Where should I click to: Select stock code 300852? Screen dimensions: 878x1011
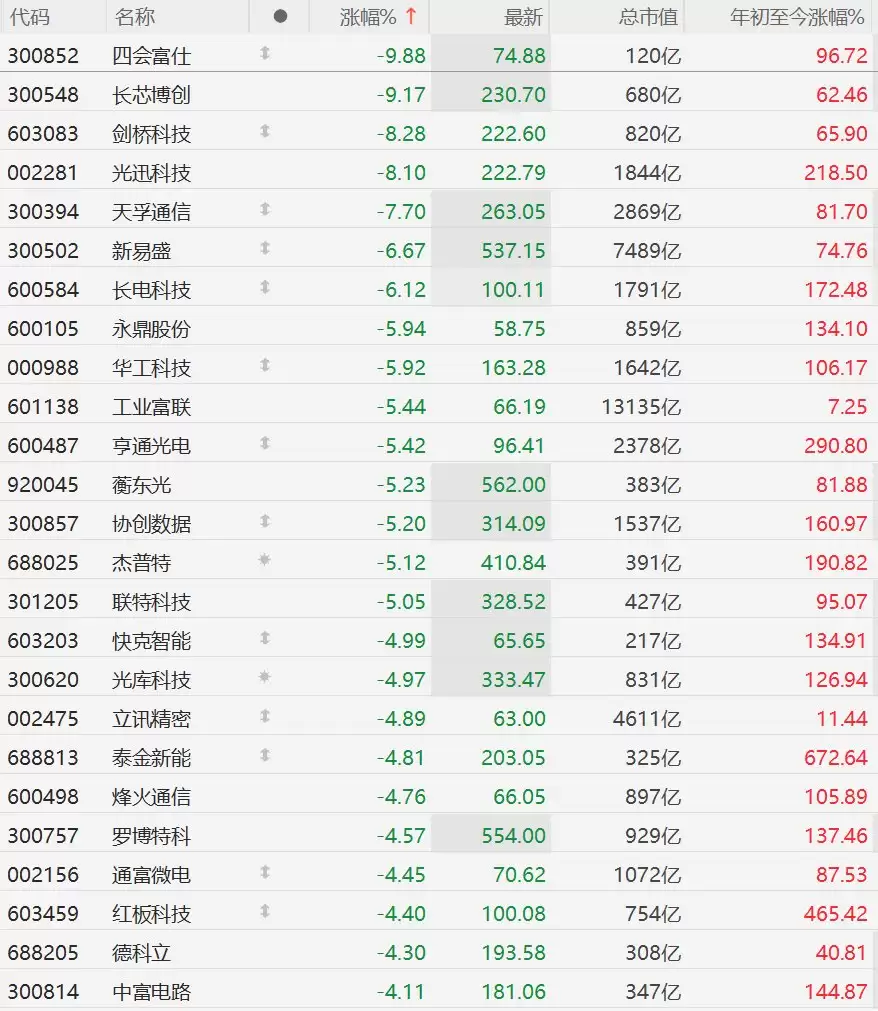[x=43, y=56]
